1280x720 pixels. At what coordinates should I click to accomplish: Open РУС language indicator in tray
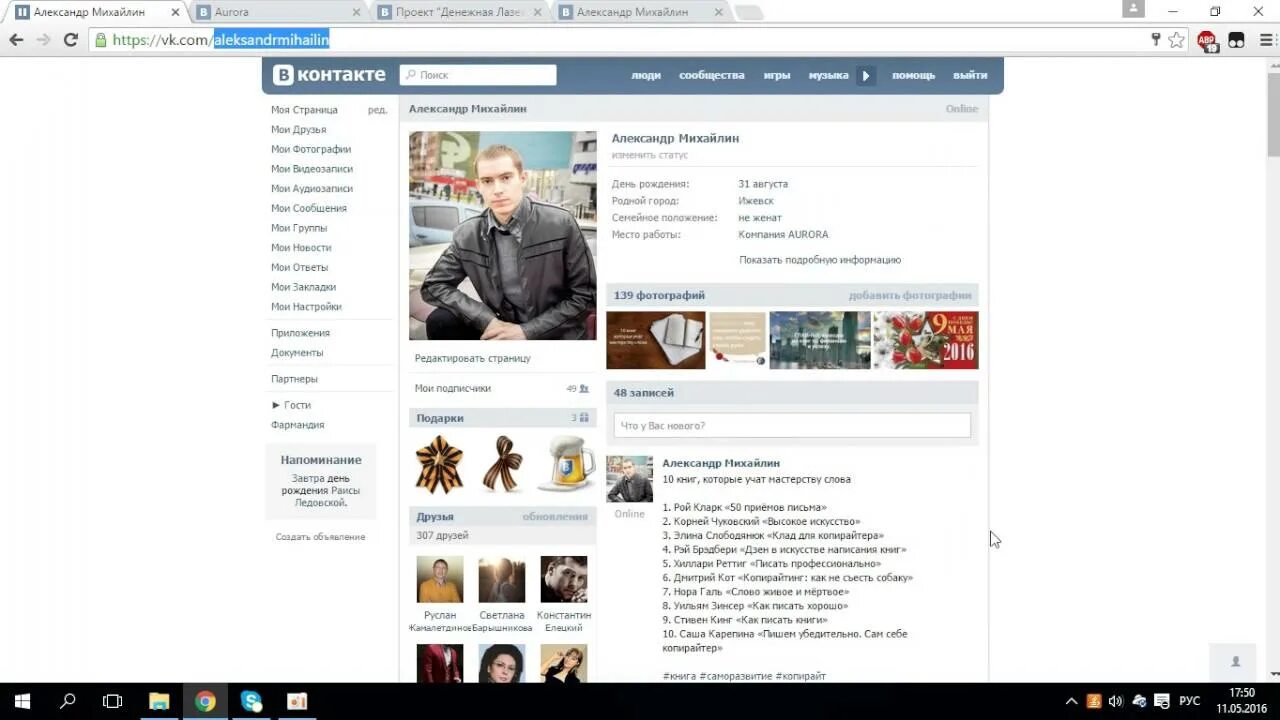point(1190,701)
